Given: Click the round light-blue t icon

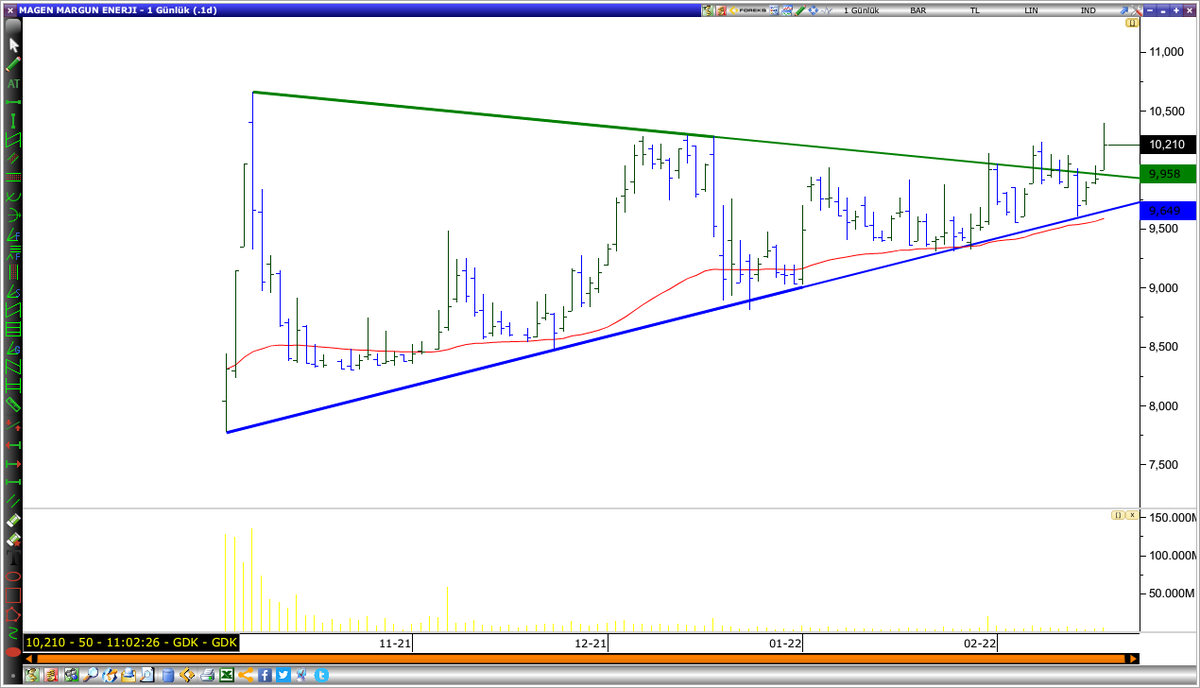Looking at the screenshot, I should pyautogui.click(x=322, y=675).
